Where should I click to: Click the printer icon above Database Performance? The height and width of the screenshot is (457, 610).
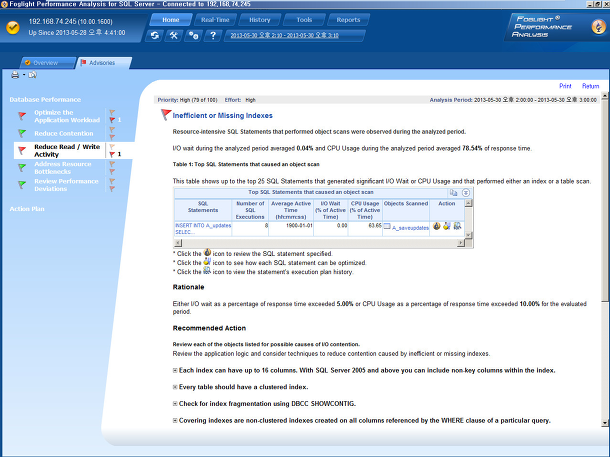tap(15, 75)
